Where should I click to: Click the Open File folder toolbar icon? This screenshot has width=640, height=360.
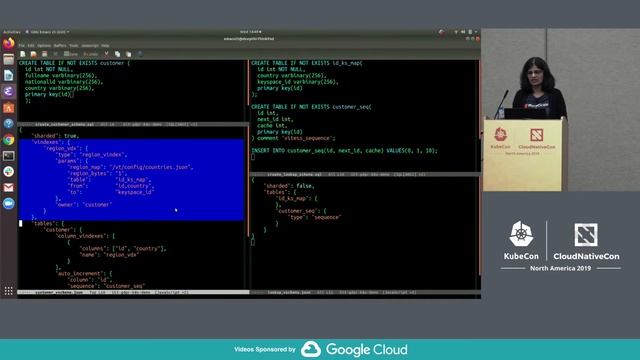tap(33, 54)
